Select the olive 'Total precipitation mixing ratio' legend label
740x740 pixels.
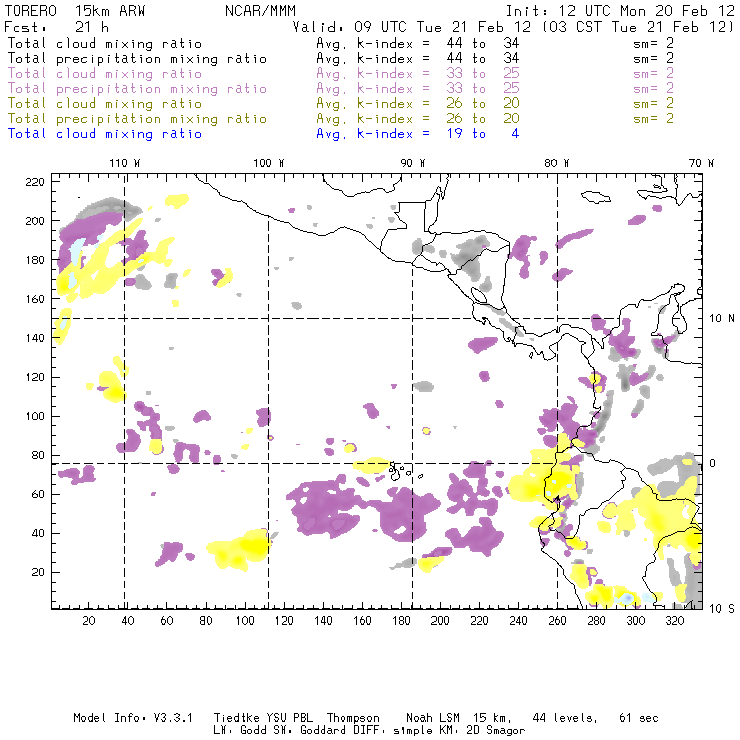(x=137, y=119)
